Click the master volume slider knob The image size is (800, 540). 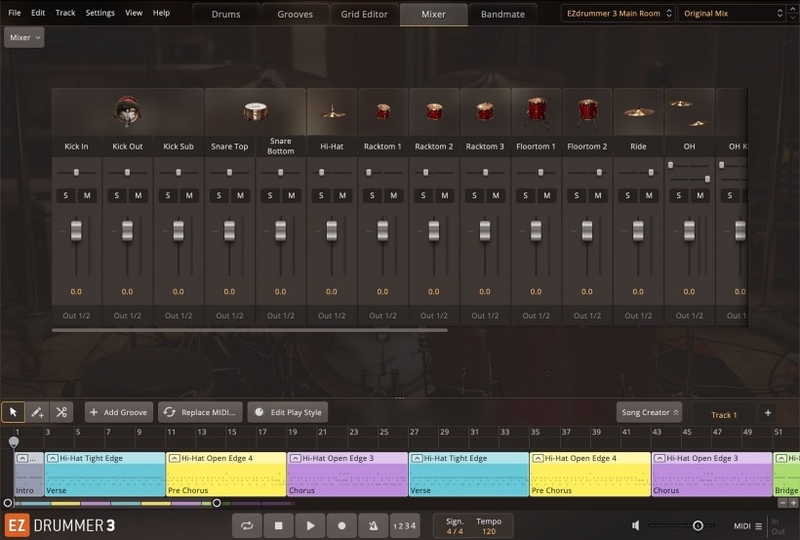[697, 526]
